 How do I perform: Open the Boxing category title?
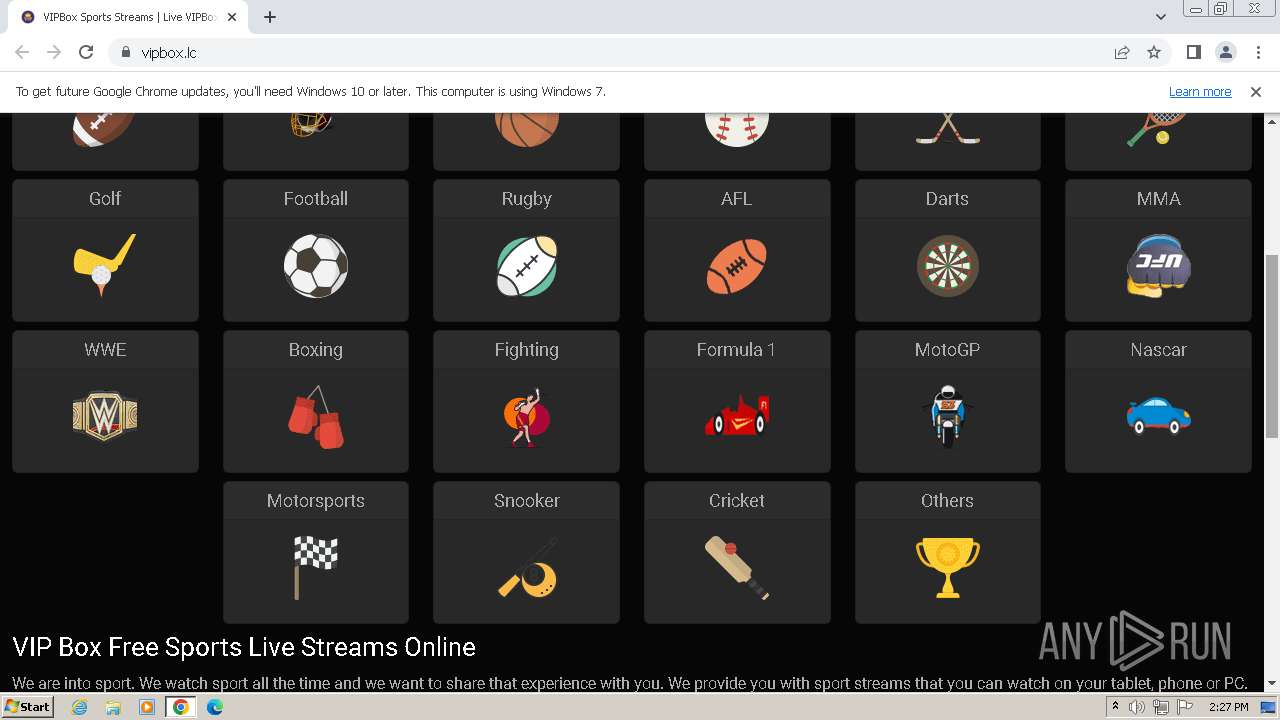316,349
